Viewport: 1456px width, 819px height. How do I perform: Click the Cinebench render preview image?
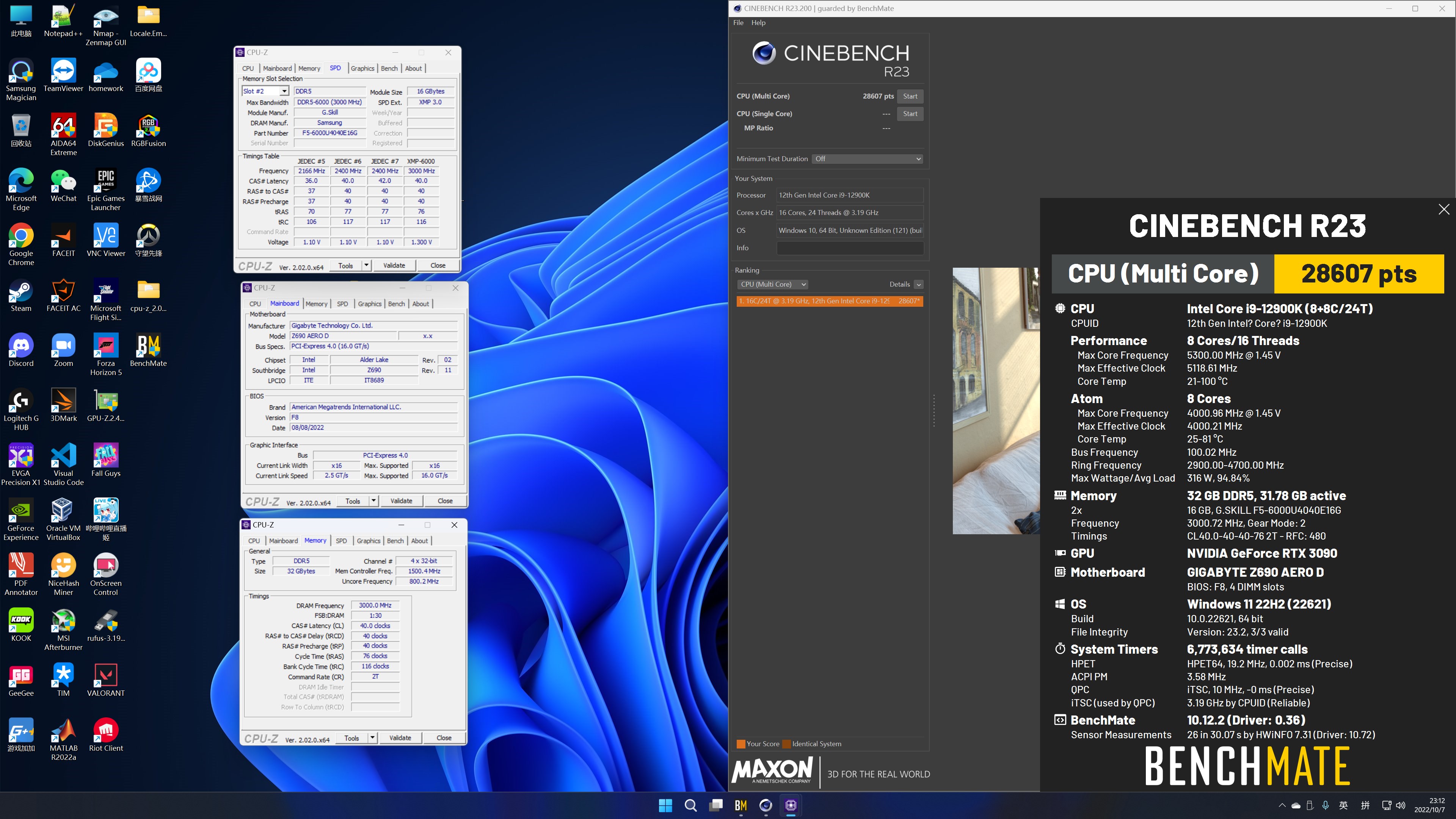pyautogui.click(x=996, y=401)
